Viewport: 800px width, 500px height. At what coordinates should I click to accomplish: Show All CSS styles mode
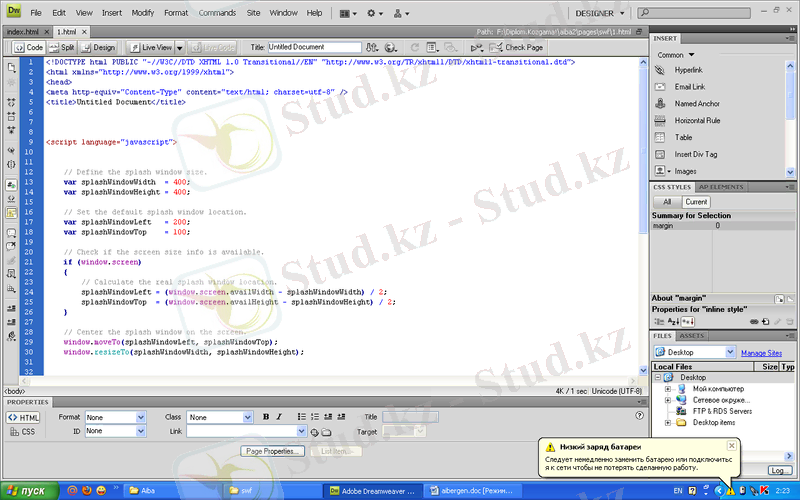667,202
